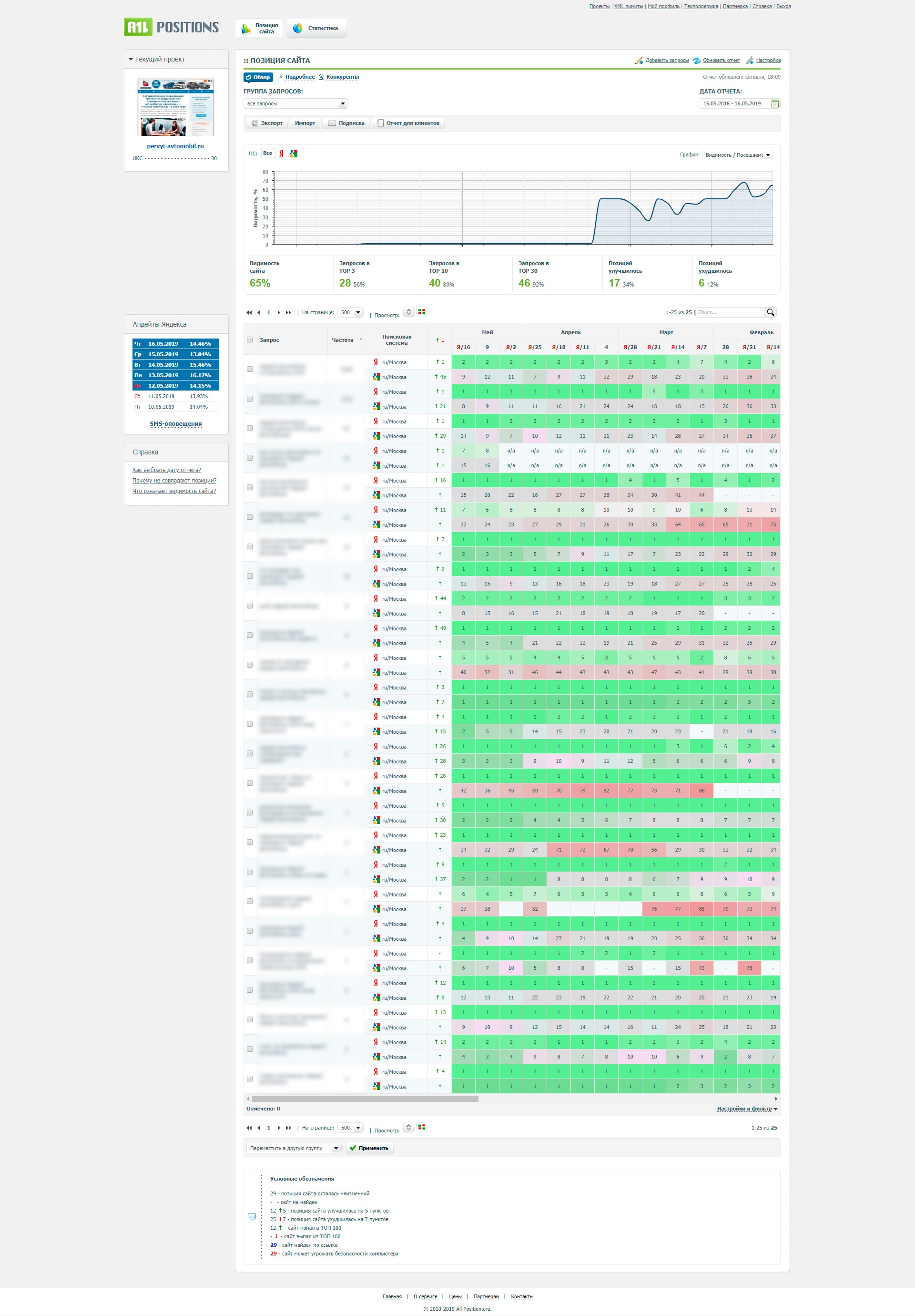Toggle the select-all checkbox in the table header
This screenshot has width=915, height=1316.
tap(249, 340)
